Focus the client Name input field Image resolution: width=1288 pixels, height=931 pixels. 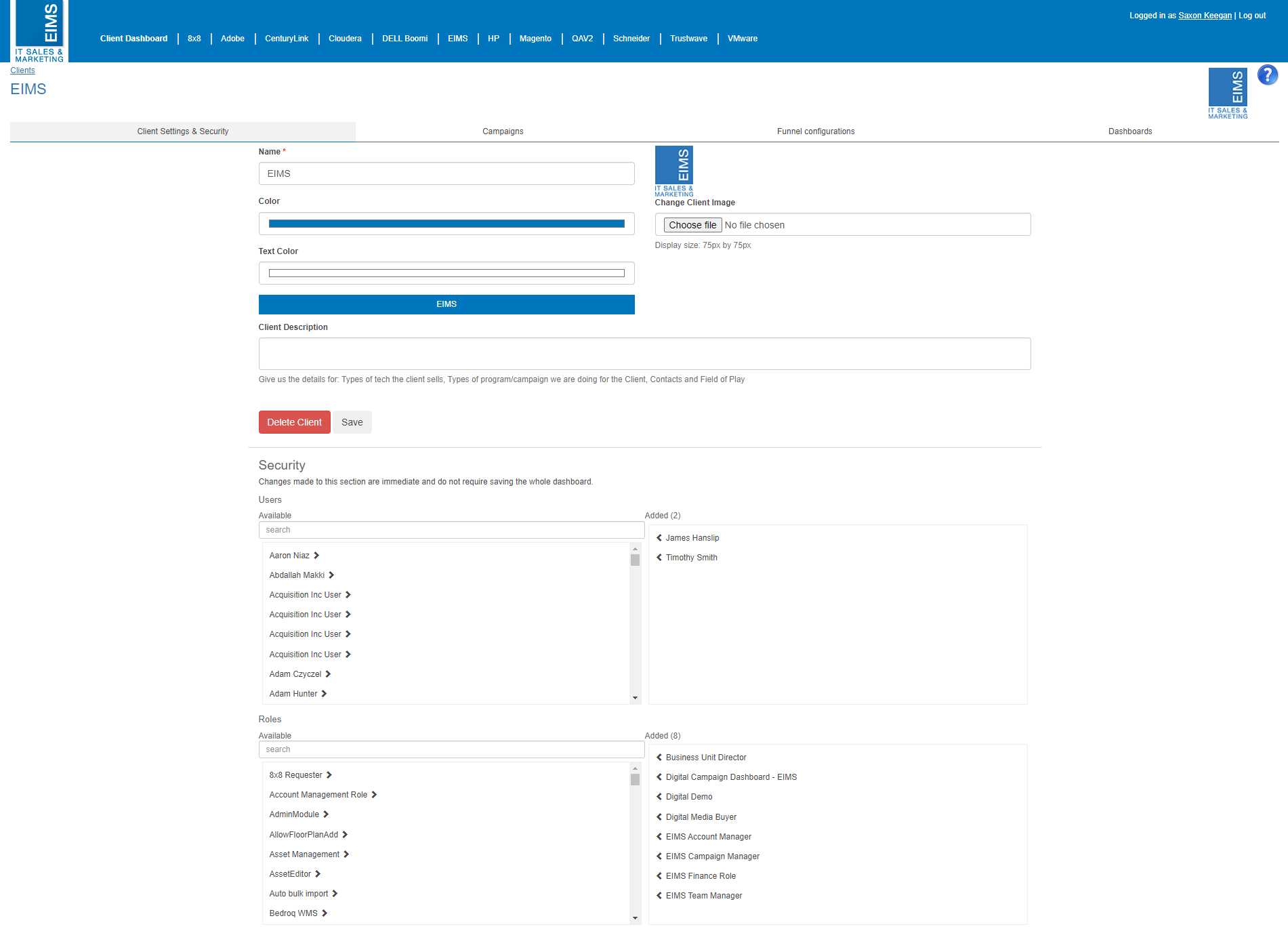pyautogui.click(x=446, y=173)
